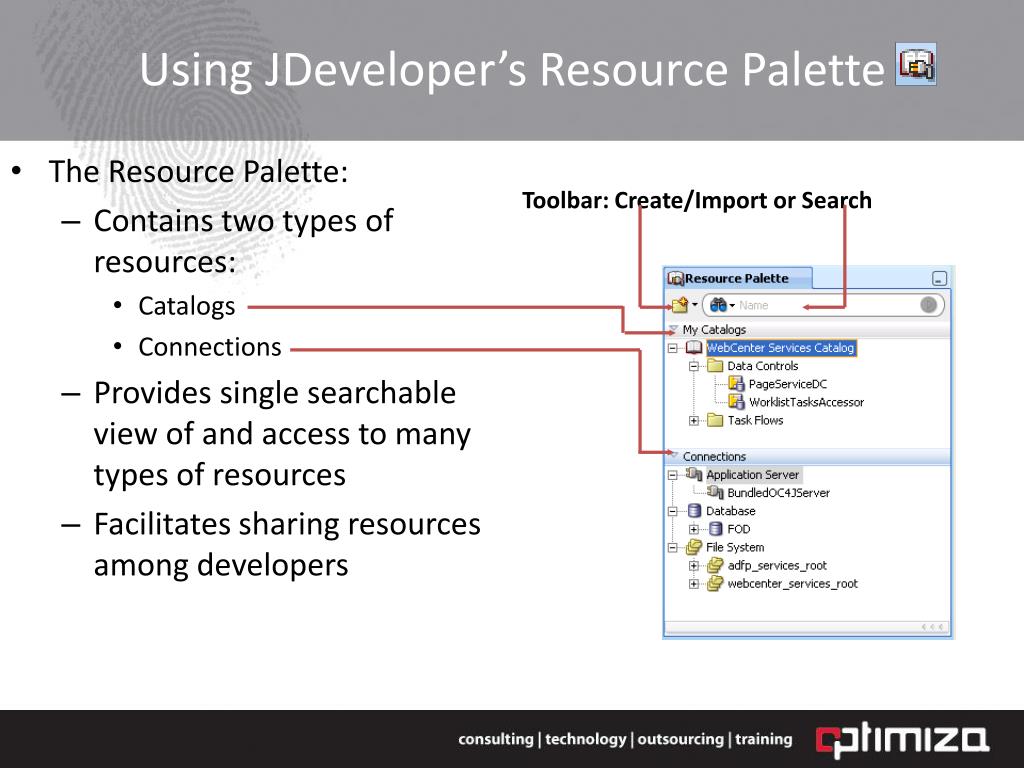
Task: Select Database tree item
Action: [x=730, y=511]
